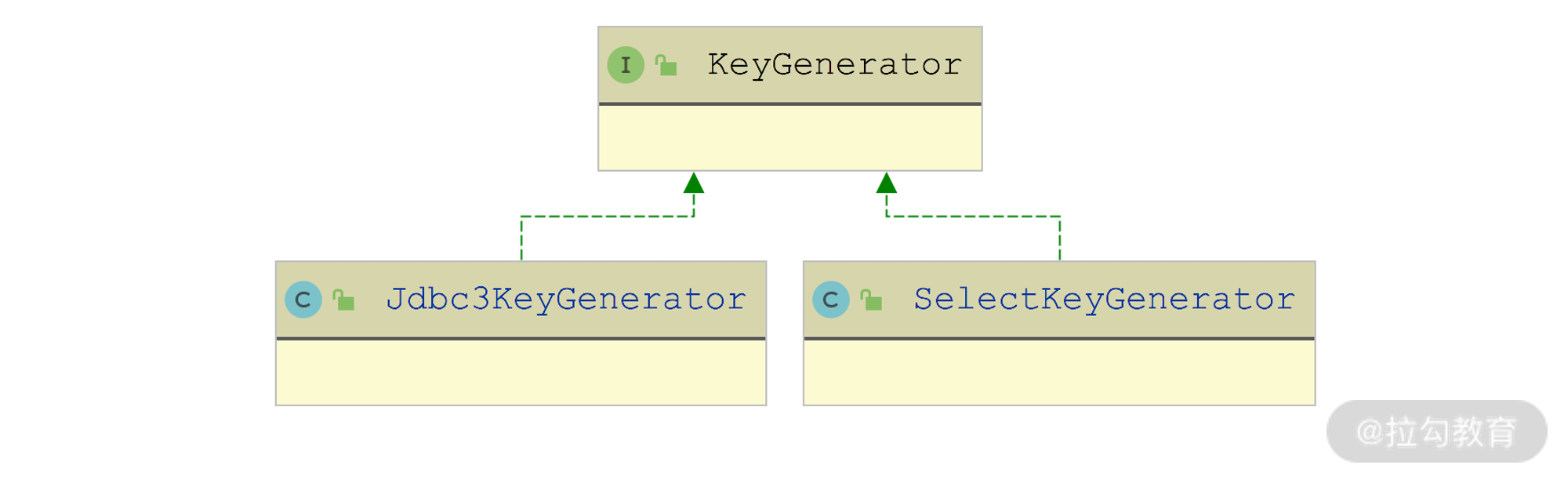
Task: Click the "@拉勾教育" watermark badge
Action: 1436,432
